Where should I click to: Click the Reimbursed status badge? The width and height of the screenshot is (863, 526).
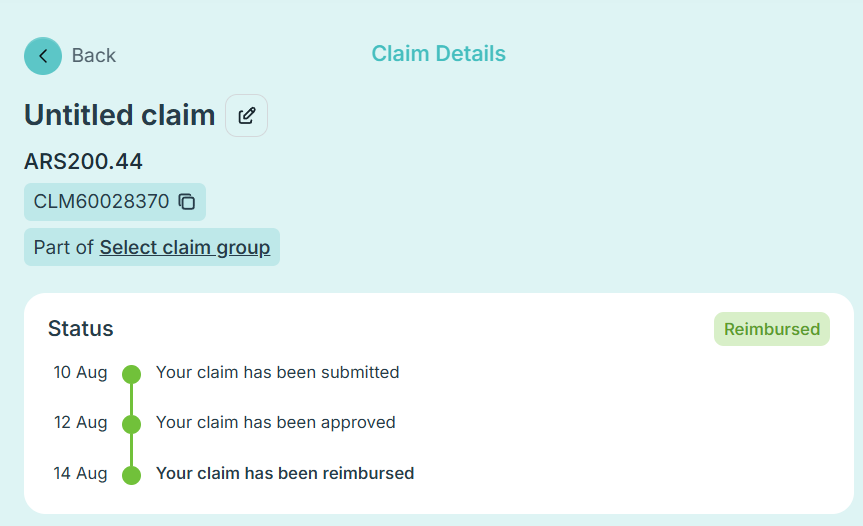point(771,329)
